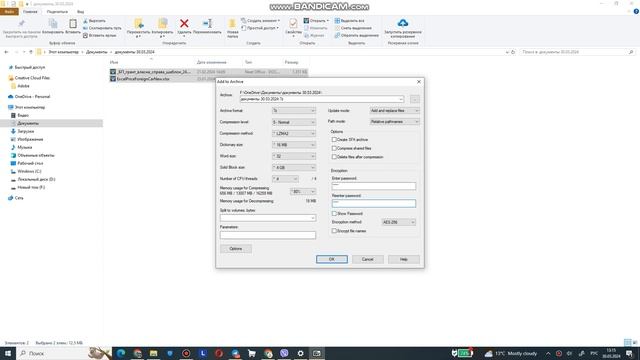The width and height of the screenshot is (640, 360).
Task: Click the Copy icon in Explorer ribbon
Action: [53, 24]
